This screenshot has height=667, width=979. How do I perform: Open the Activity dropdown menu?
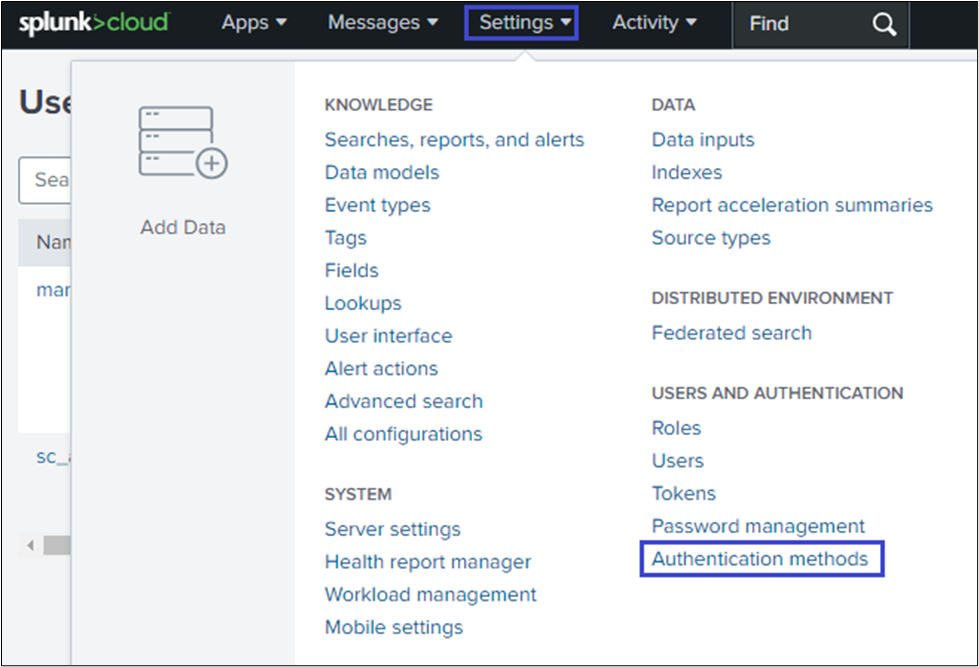654,22
